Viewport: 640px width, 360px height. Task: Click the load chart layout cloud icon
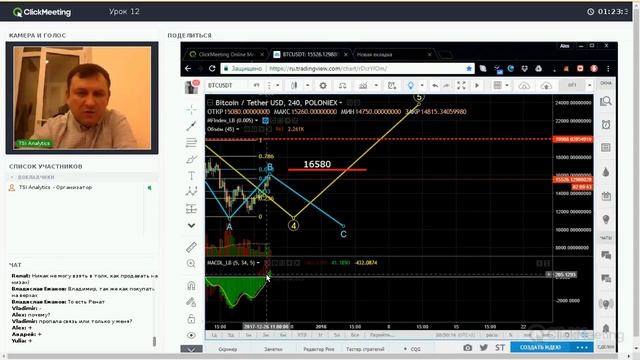pos(524,85)
